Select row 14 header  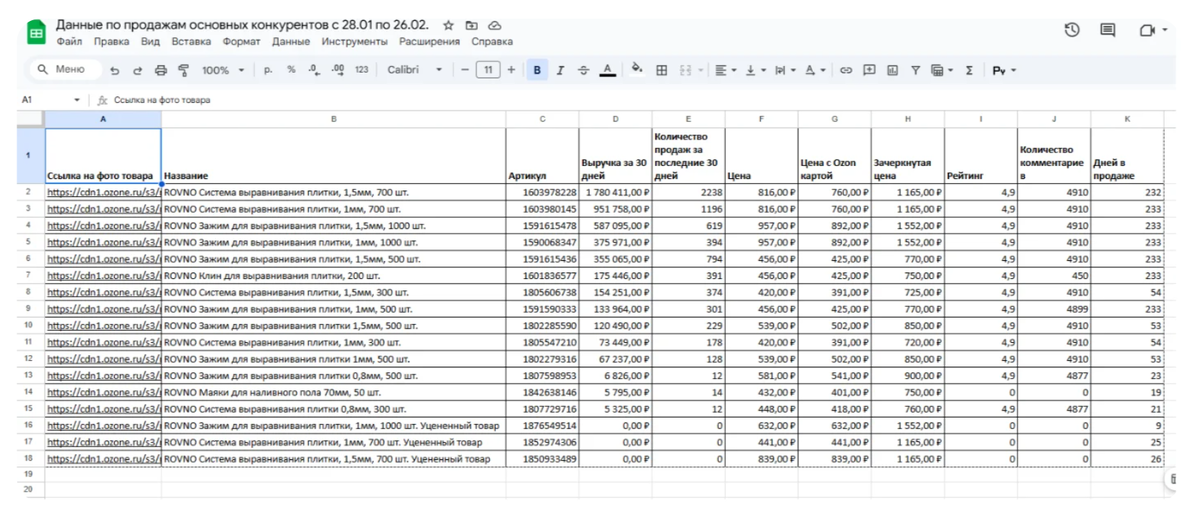28,392
